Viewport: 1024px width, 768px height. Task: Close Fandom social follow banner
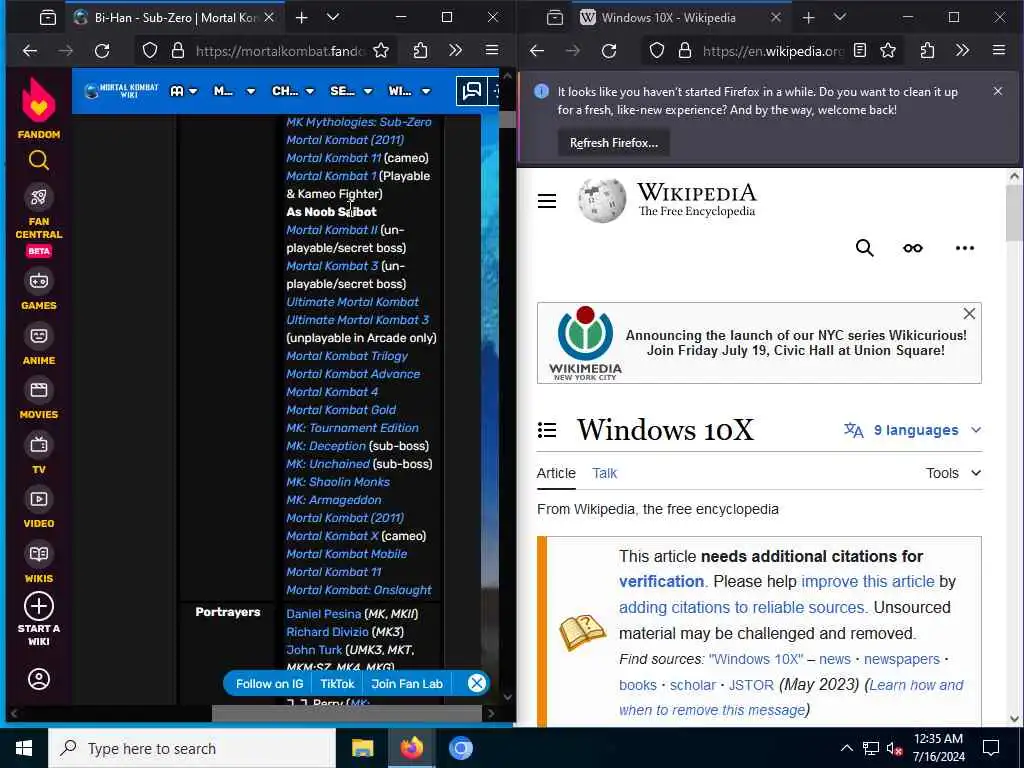[x=477, y=684]
